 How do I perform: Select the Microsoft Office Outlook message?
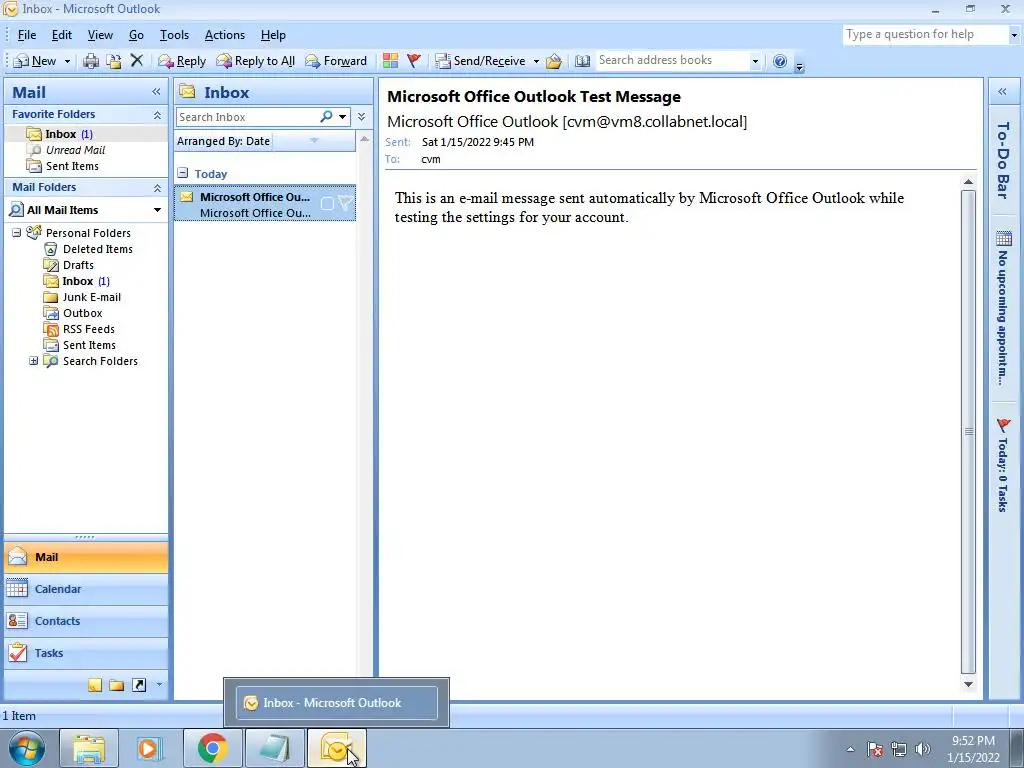point(264,203)
